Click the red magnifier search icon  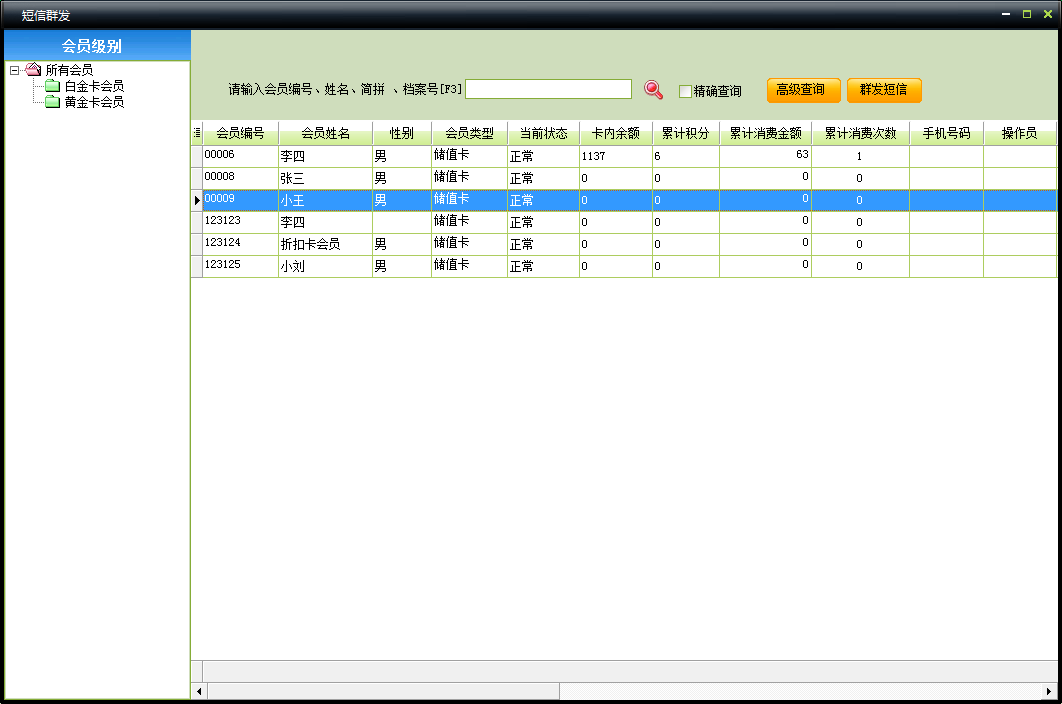click(653, 89)
